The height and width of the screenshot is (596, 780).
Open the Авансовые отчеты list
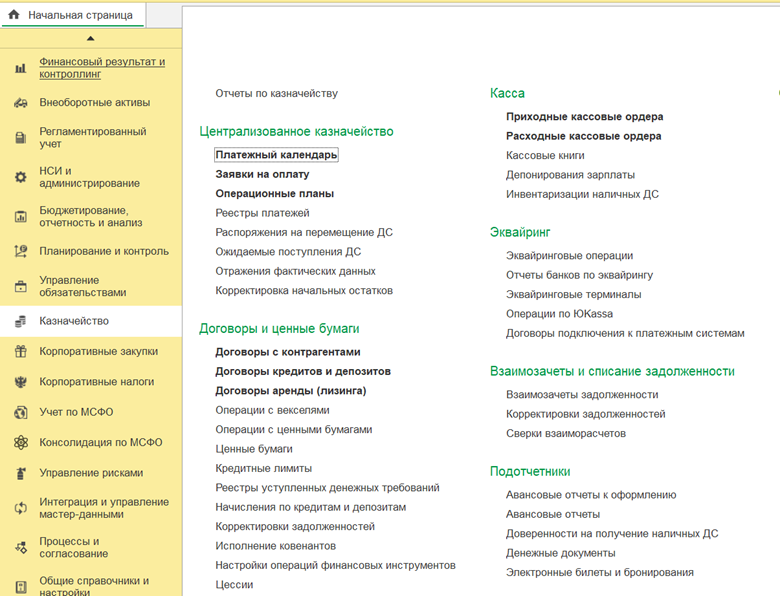click(553, 514)
